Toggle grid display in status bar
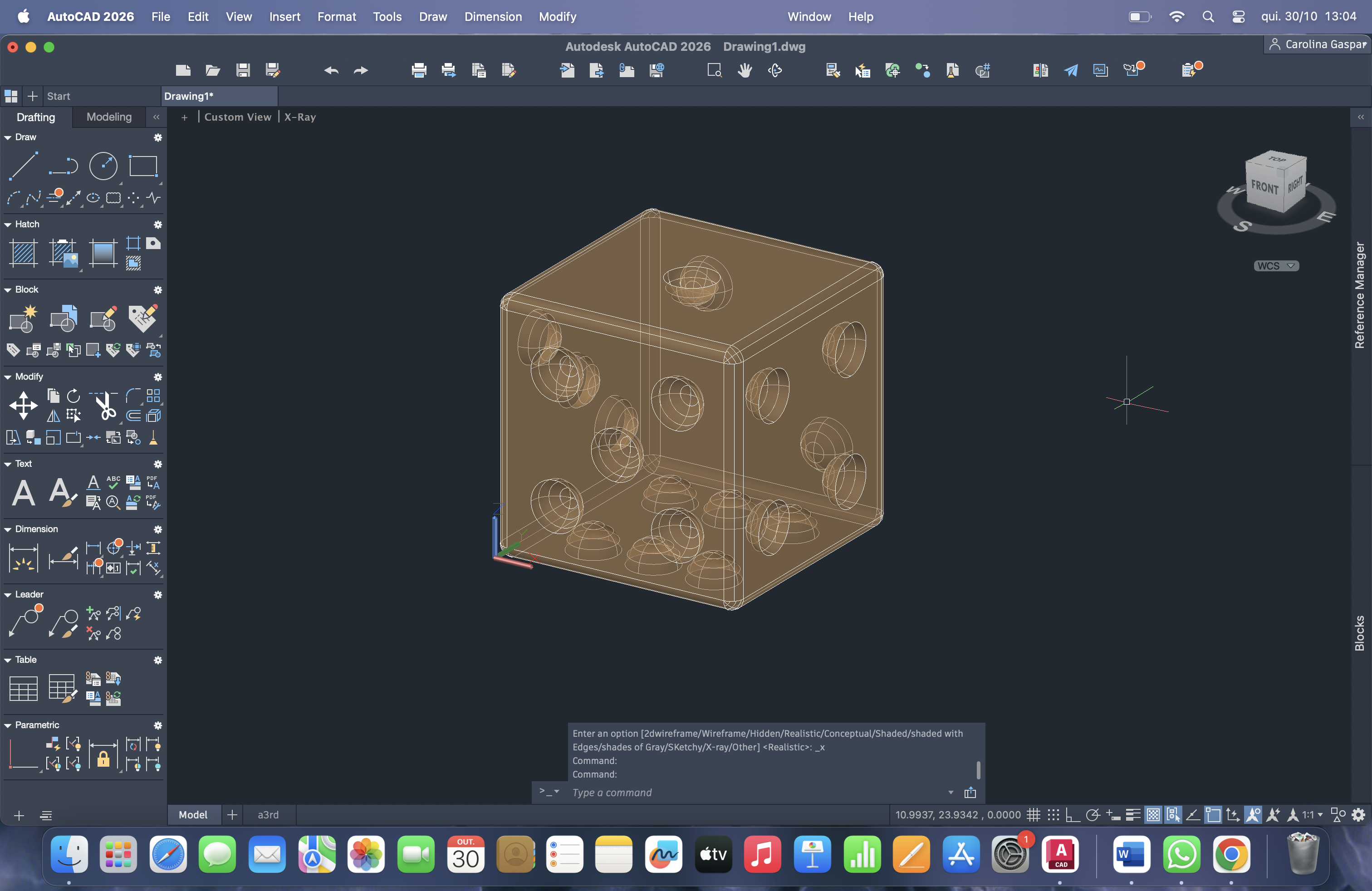This screenshot has height=891, width=1372. tap(1034, 815)
